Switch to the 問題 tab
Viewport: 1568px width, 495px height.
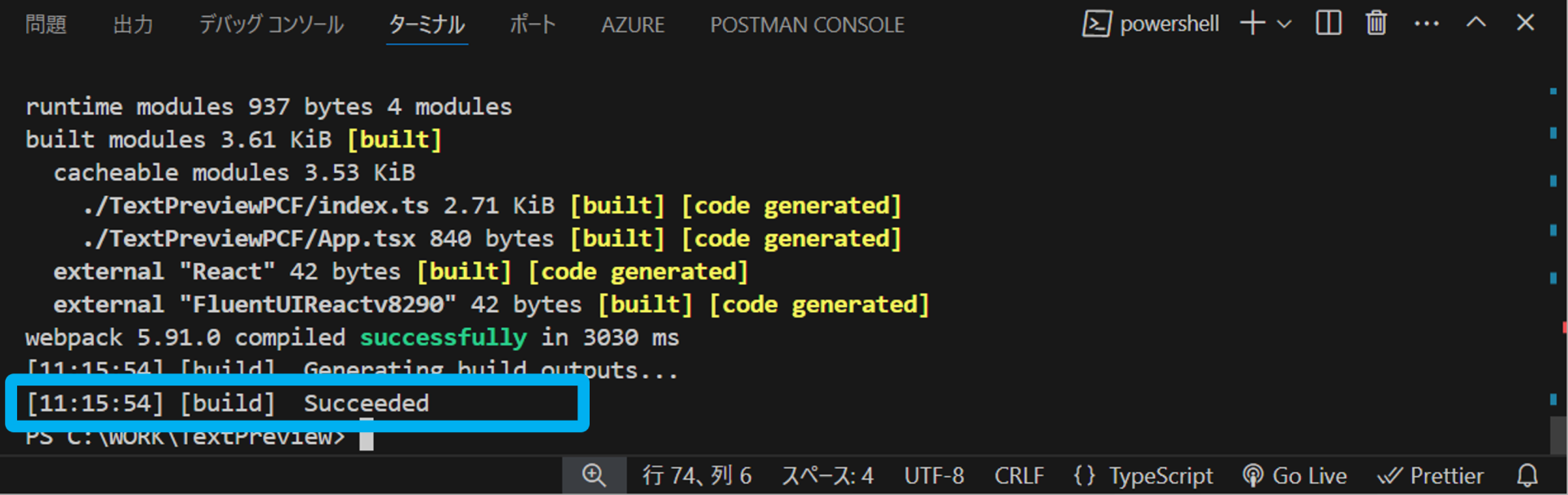(46, 25)
